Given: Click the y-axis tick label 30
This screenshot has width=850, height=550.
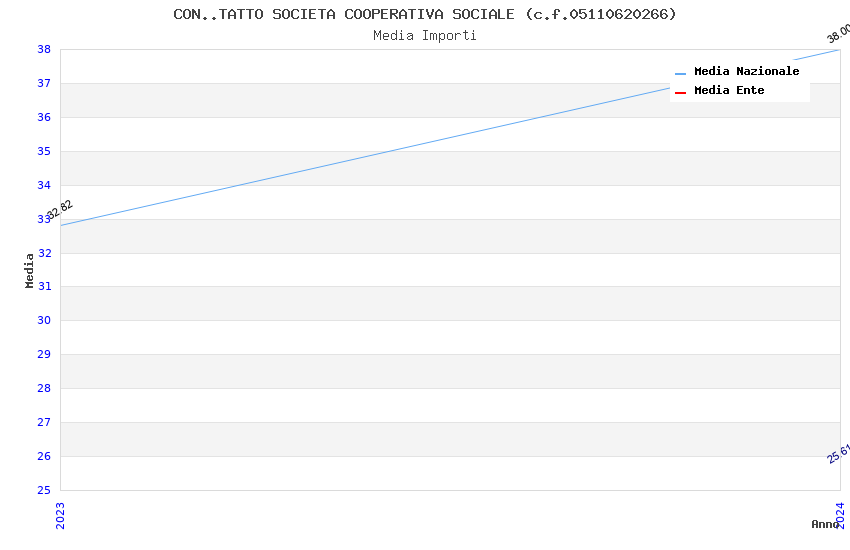Looking at the screenshot, I should pos(44,320).
